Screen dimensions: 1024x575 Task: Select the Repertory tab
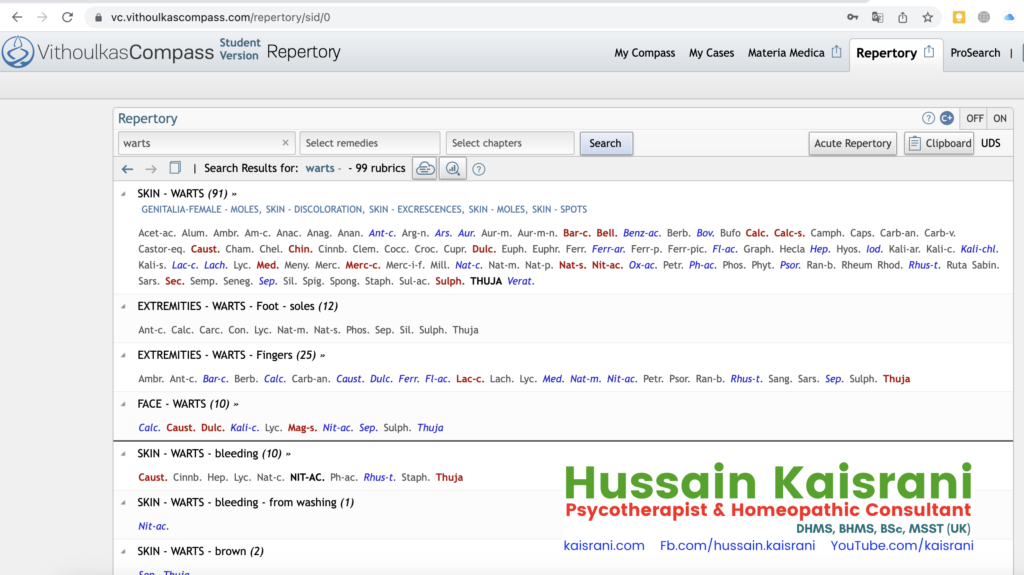(x=886, y=53)
